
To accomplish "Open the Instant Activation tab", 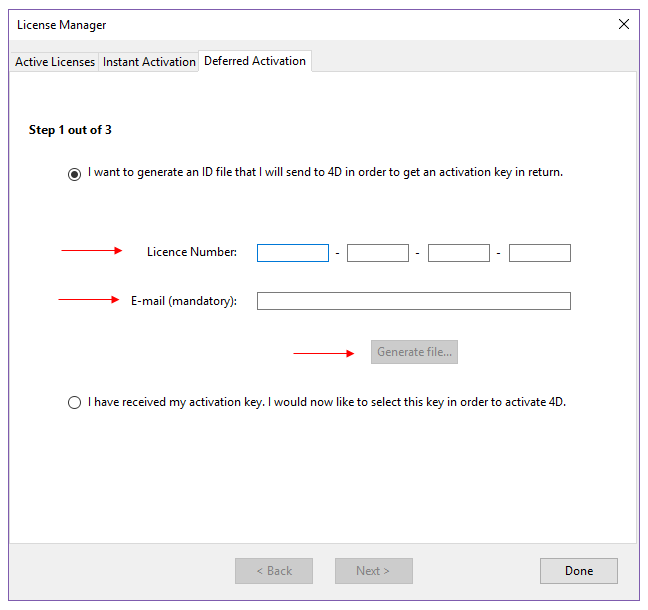I will click(149, 62).
